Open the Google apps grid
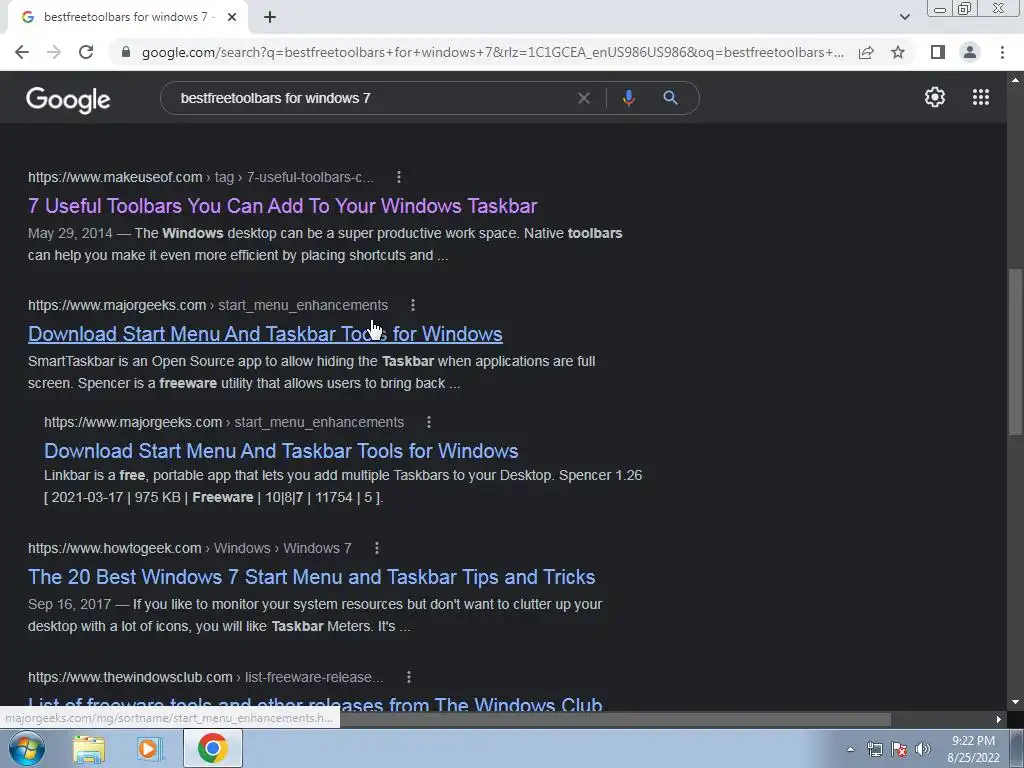Screen dimensions: 1024x768 click(980, 97)
